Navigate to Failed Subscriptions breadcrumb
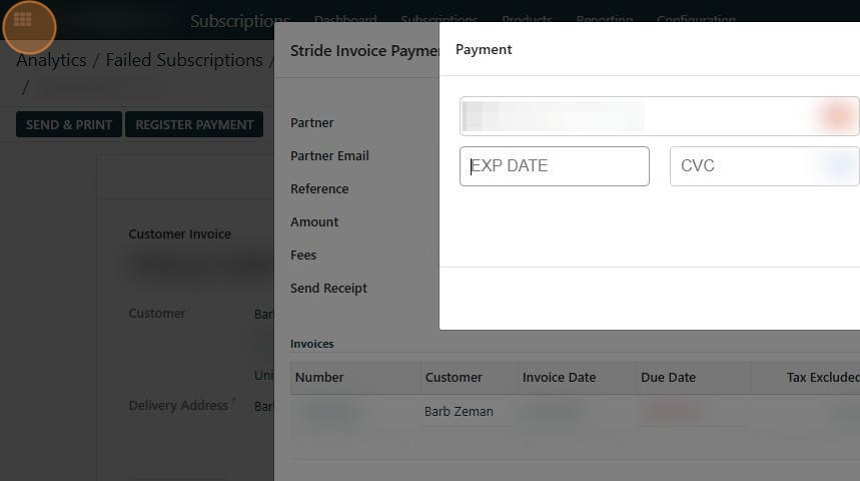The width and height of the screenshot is (860, 481). pyautogui.click(x=184, y=60)
